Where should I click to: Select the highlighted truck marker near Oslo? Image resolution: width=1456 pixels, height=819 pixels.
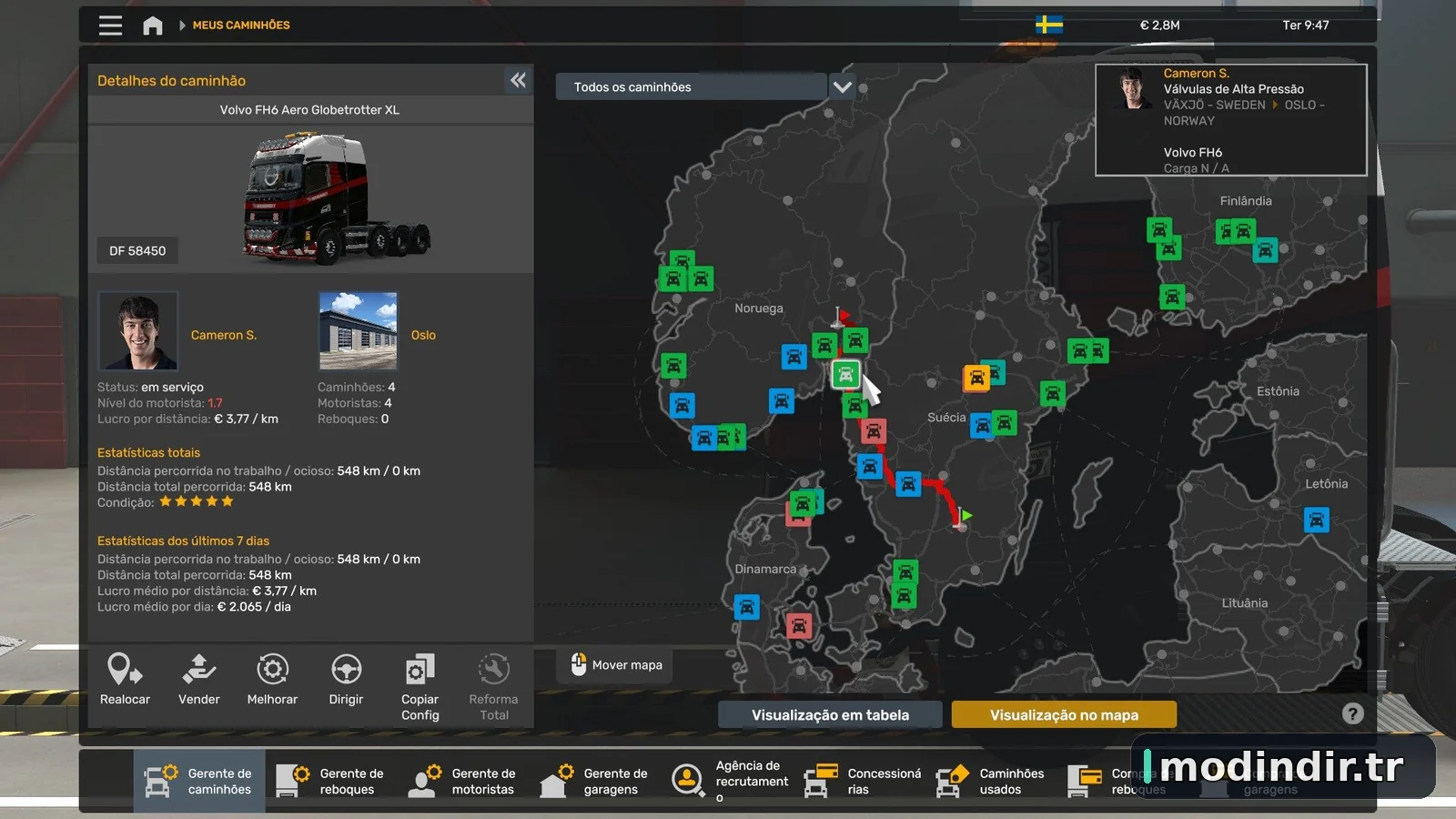pos(845,374)
